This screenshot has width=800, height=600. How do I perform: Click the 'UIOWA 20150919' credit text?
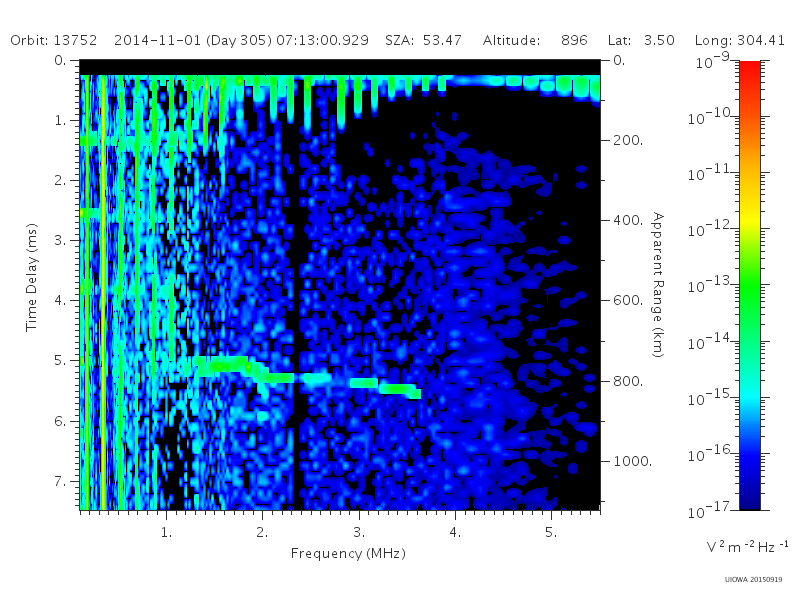(753, 580)
